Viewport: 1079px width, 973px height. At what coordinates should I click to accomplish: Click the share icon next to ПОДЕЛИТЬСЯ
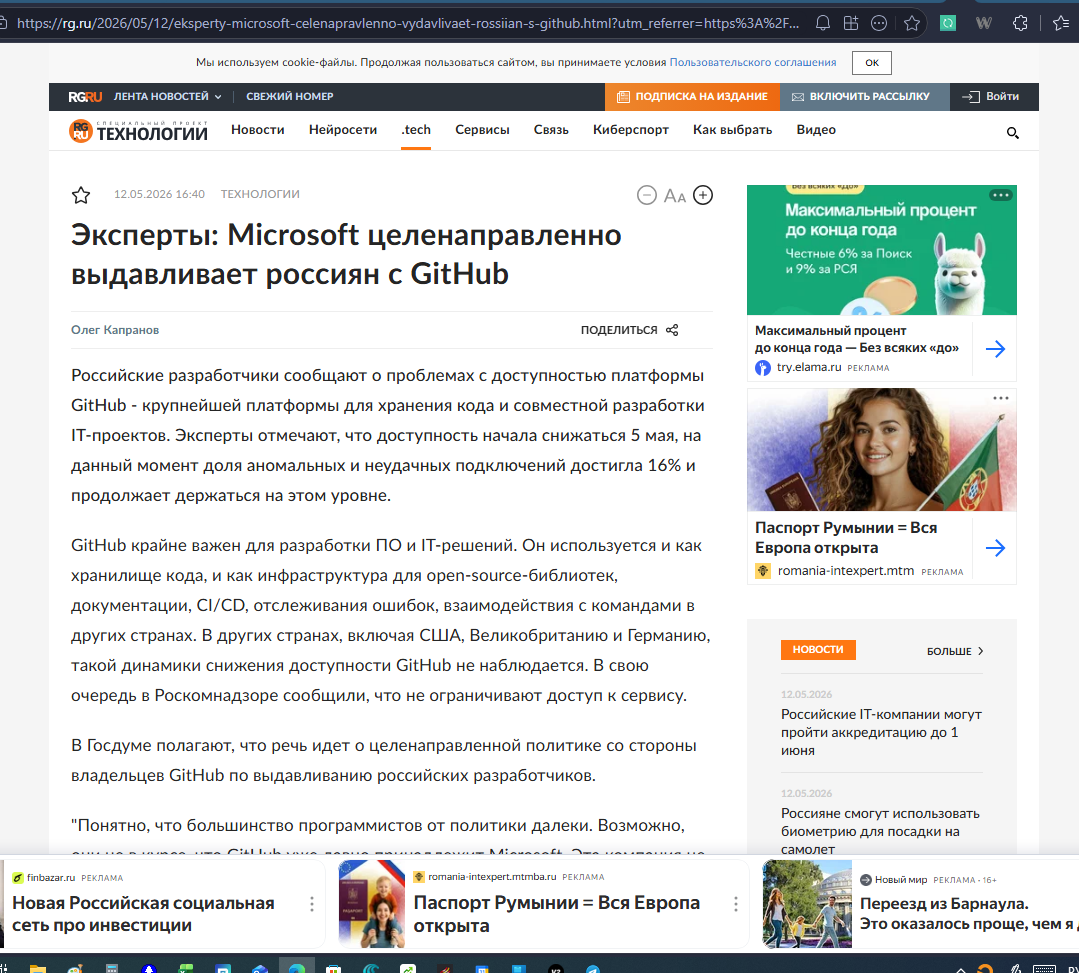pos(672,330)
